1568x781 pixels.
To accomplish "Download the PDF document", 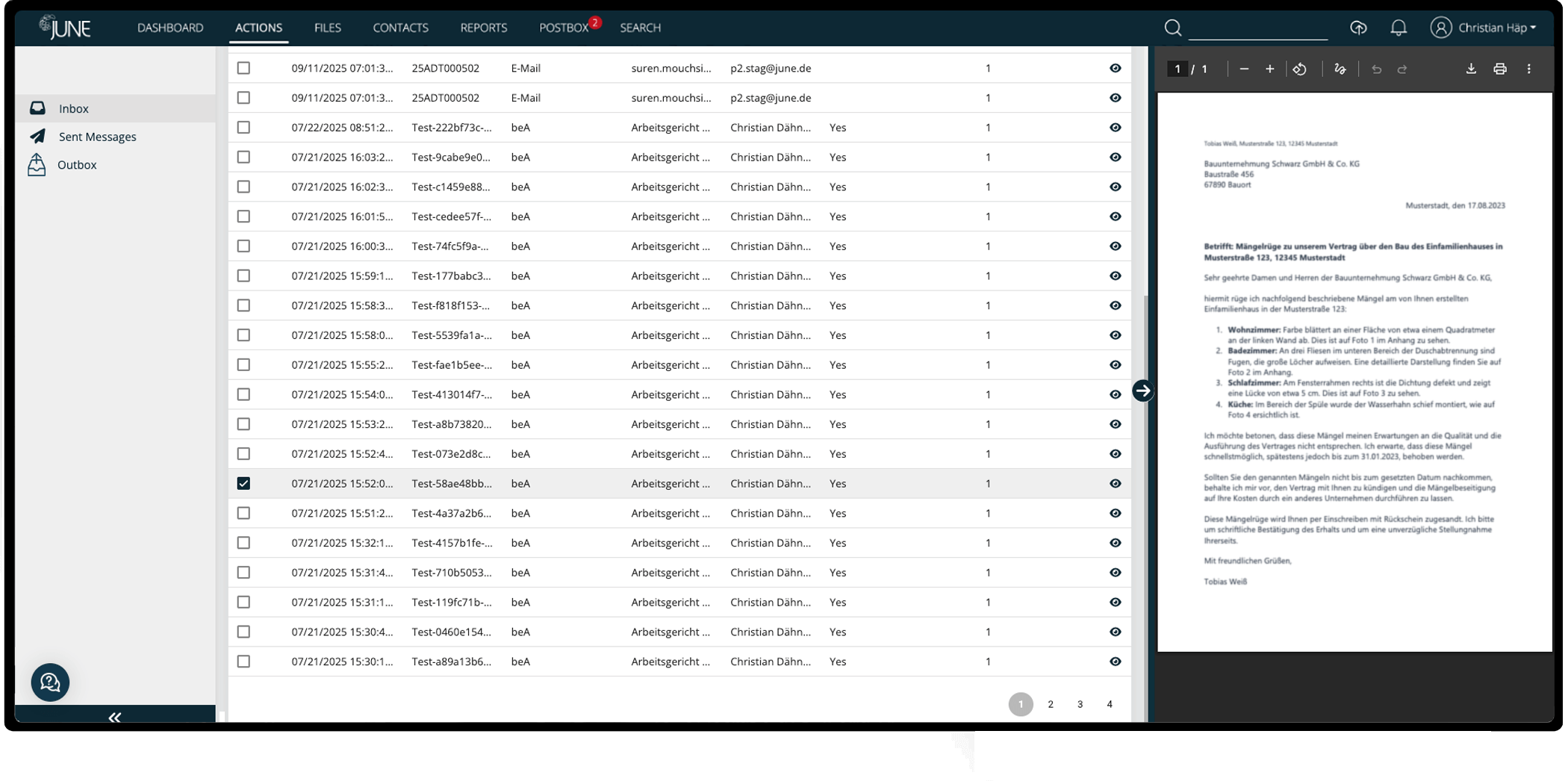I will click(1470, 69).
